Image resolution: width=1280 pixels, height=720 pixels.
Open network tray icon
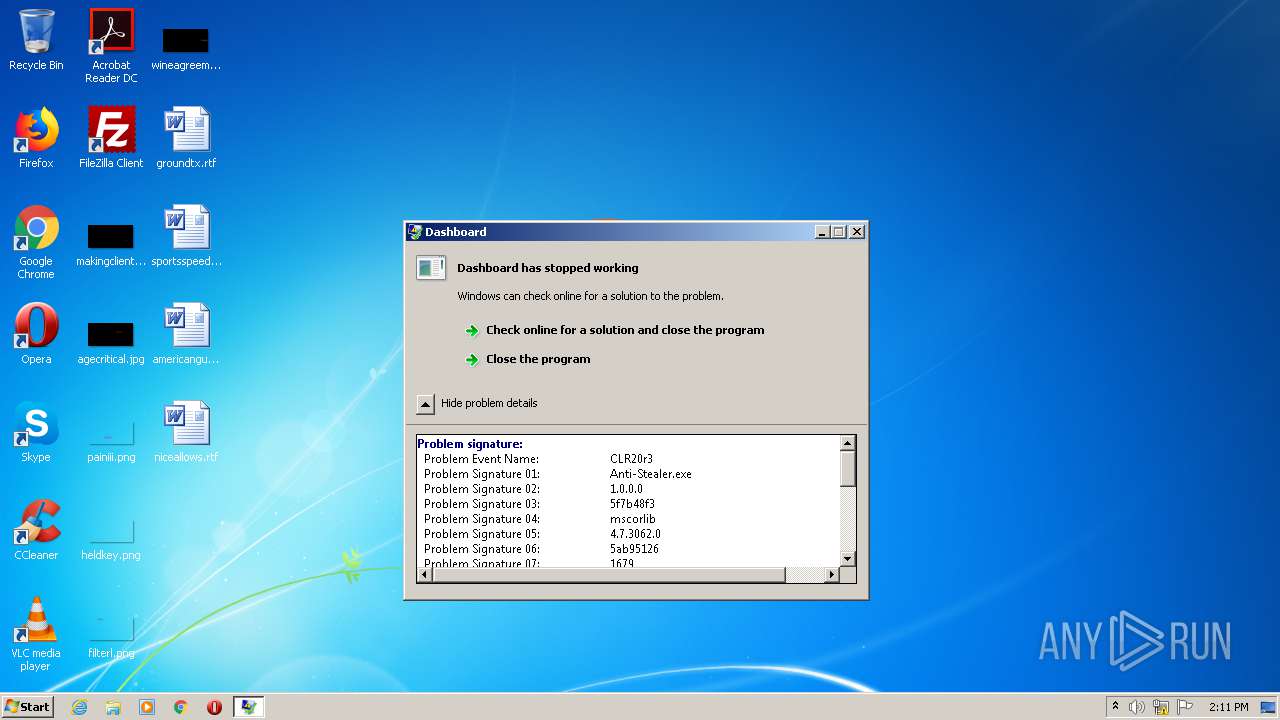click(x=1161, y=707)
